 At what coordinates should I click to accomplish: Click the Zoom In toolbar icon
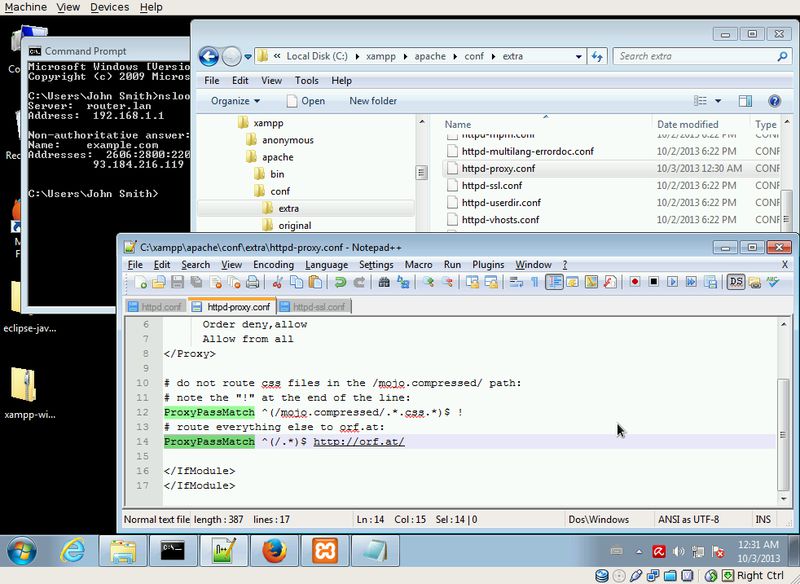click(x=429, y=283)
